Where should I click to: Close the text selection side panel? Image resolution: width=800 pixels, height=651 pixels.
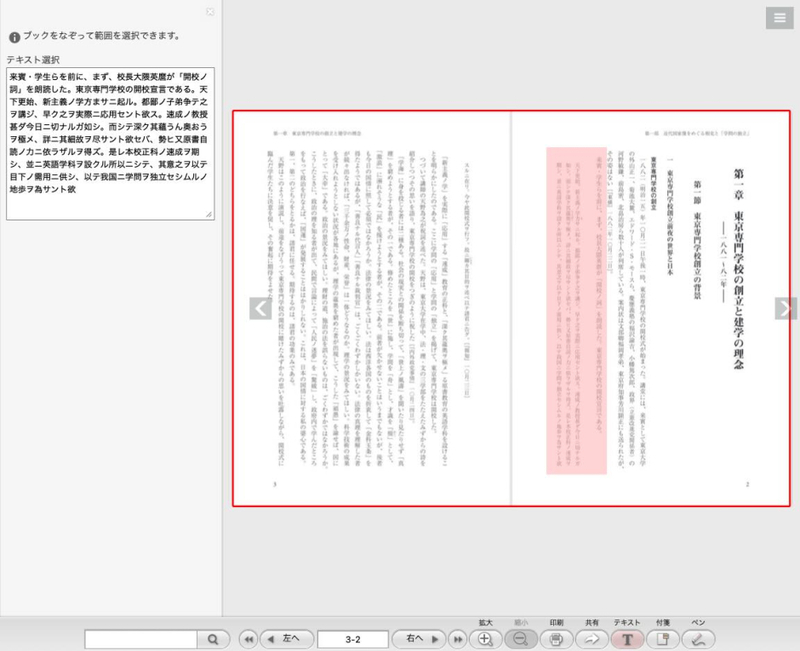[x=209, y=12]
